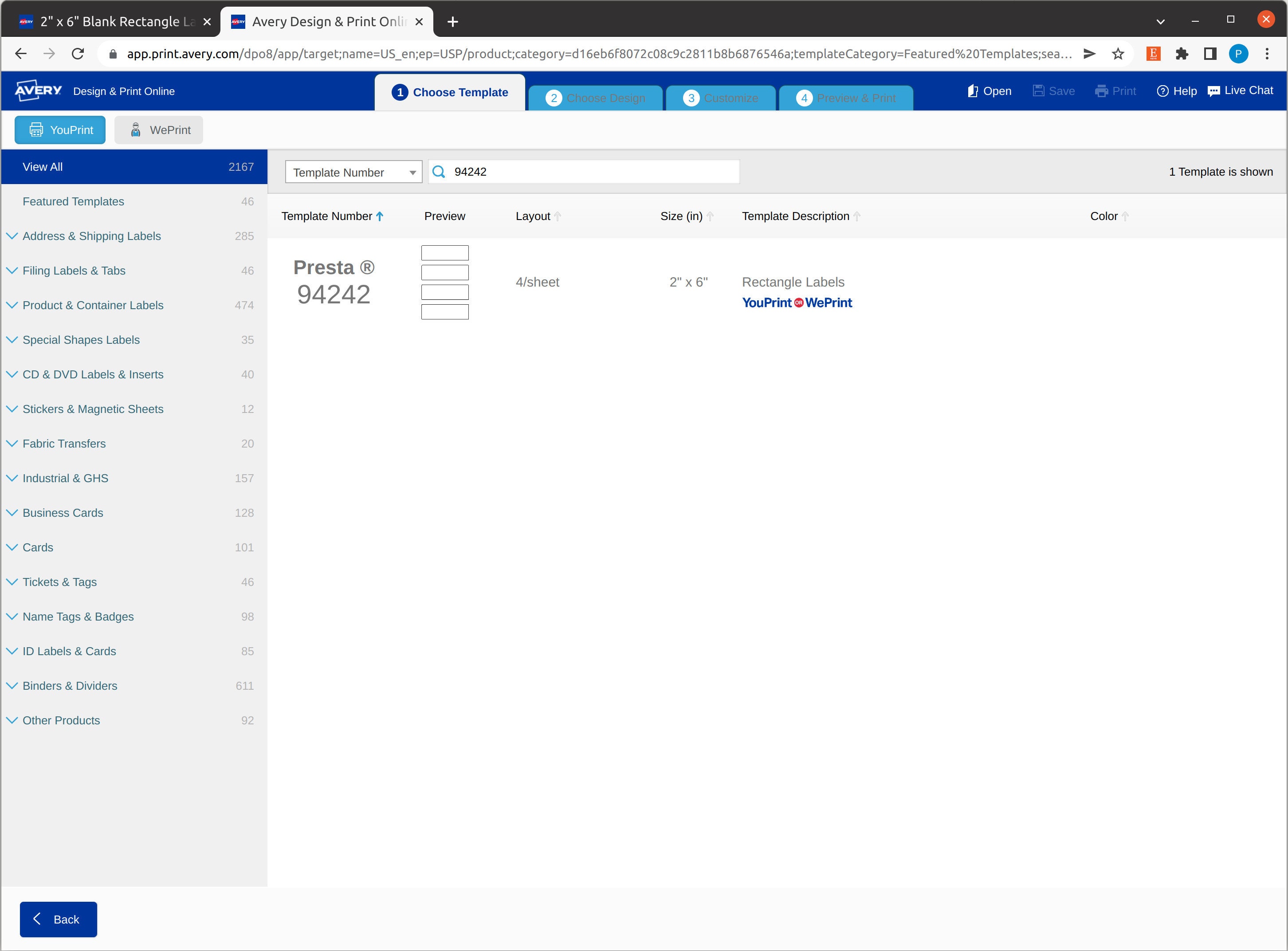
Task: Click search magnifier icon beside 94242
Action: (x=439, y=172)
